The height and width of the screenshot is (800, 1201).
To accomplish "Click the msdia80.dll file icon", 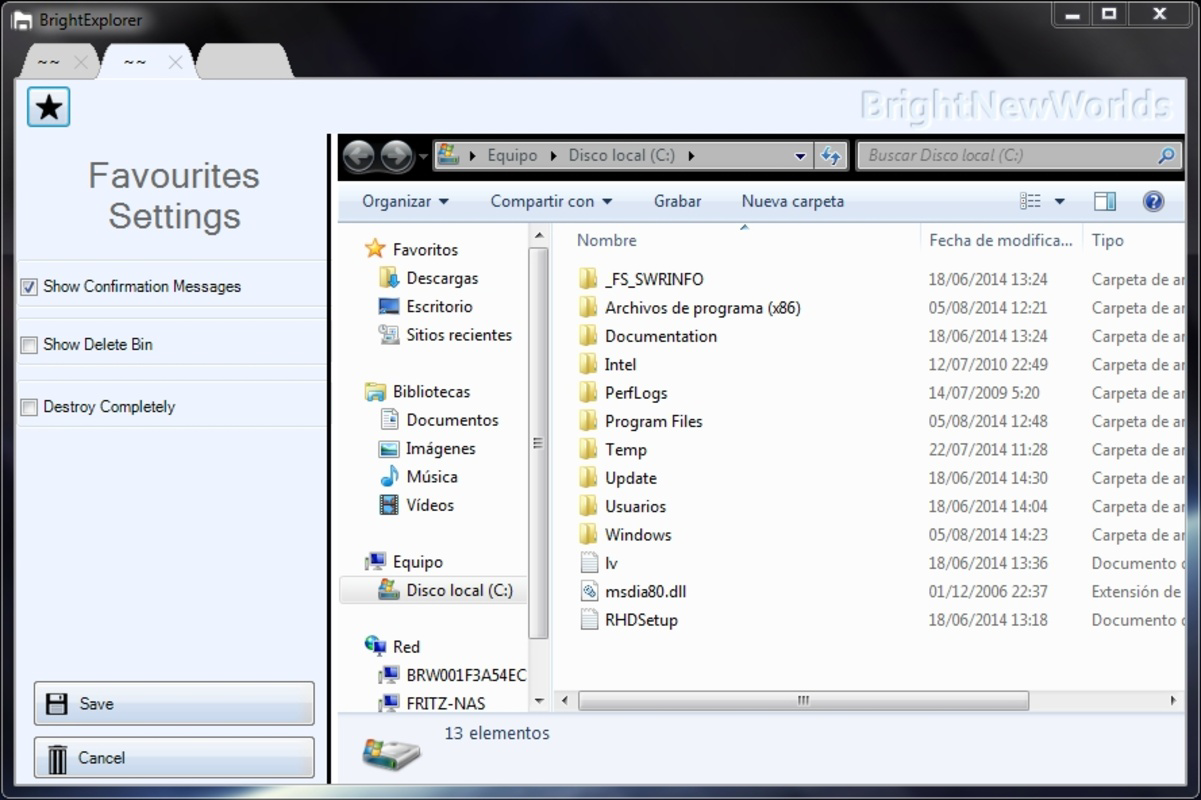I will click(x=589, y=591).
